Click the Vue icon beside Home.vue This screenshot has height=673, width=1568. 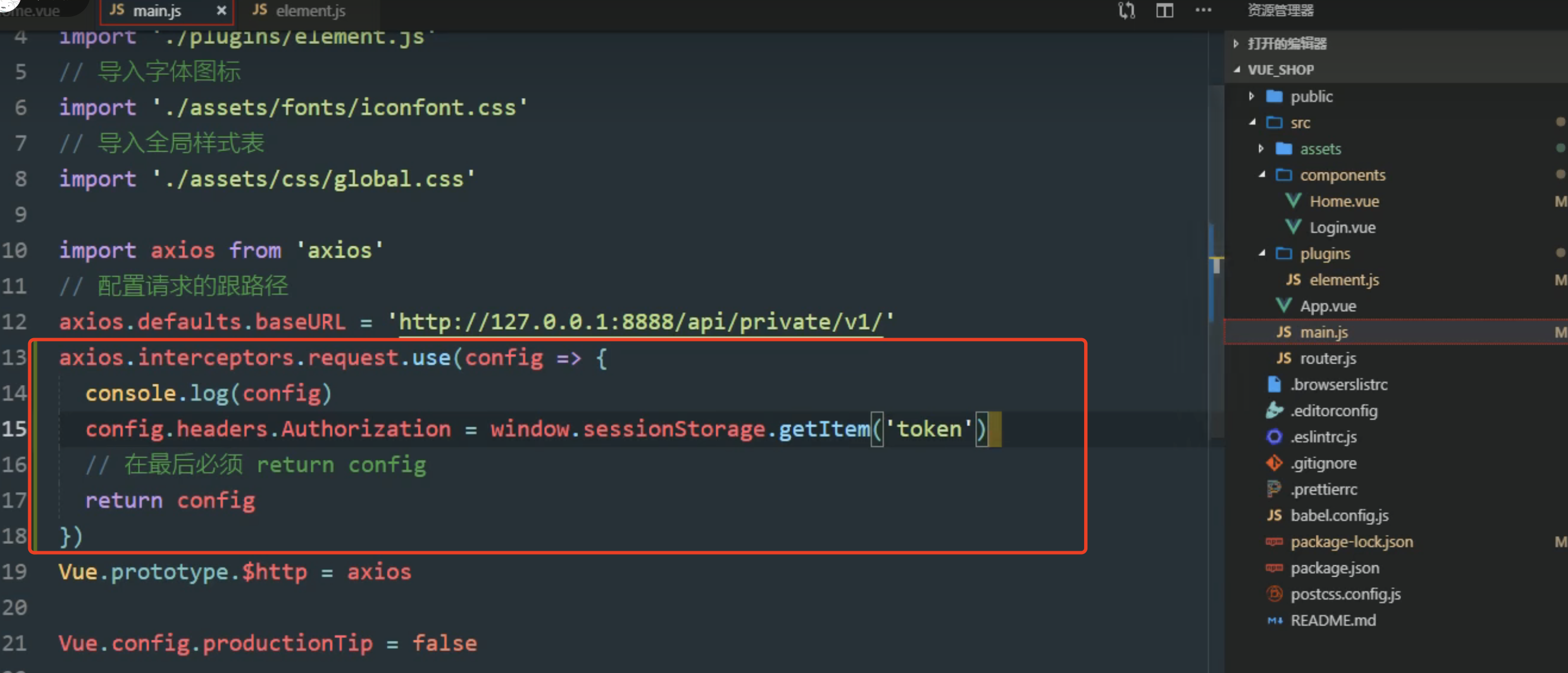pyautogui.click(x=1293, y=201)
